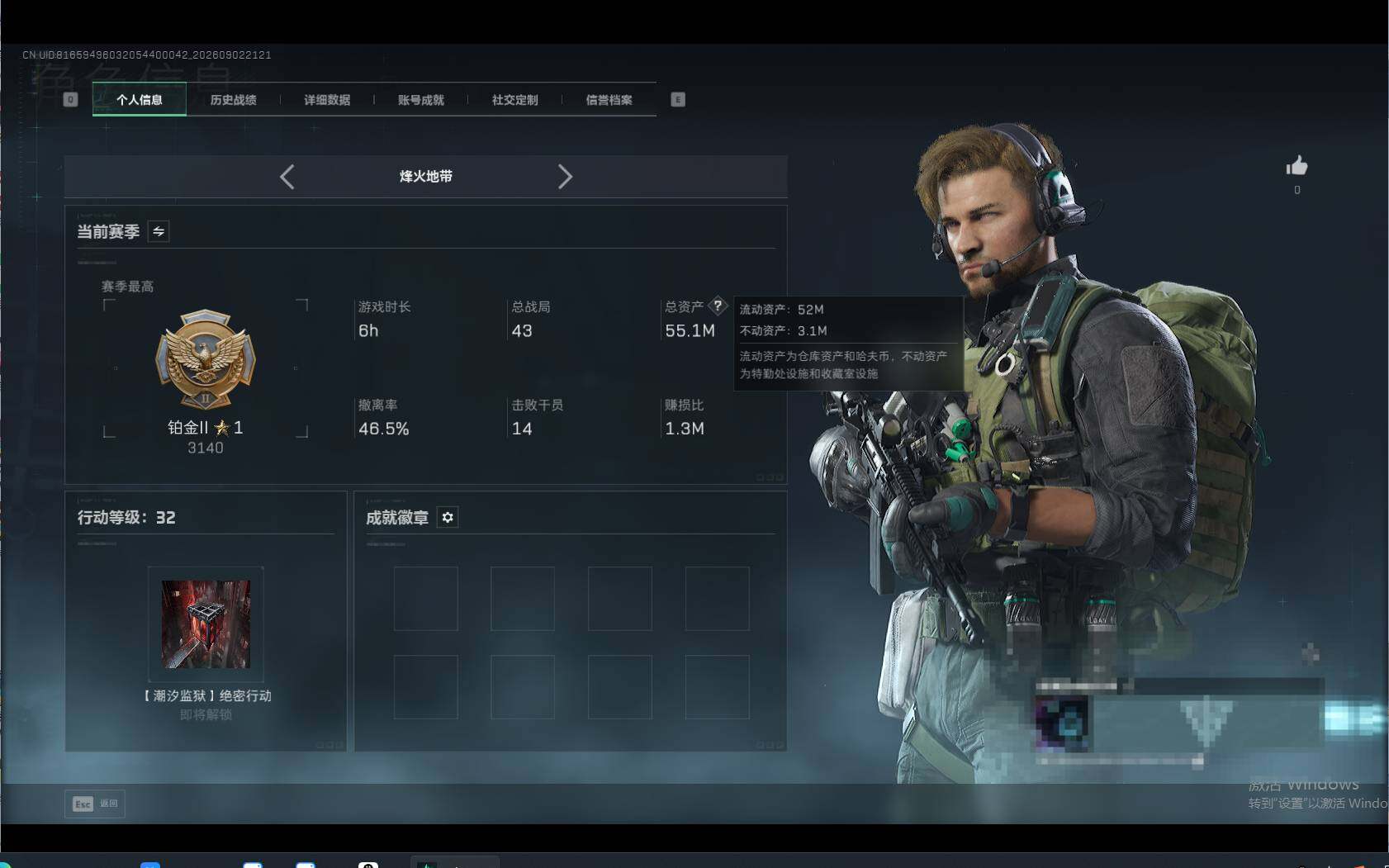Click the 赛季最高 label
The image size is (1389, 868).
[x=127, y=287]
